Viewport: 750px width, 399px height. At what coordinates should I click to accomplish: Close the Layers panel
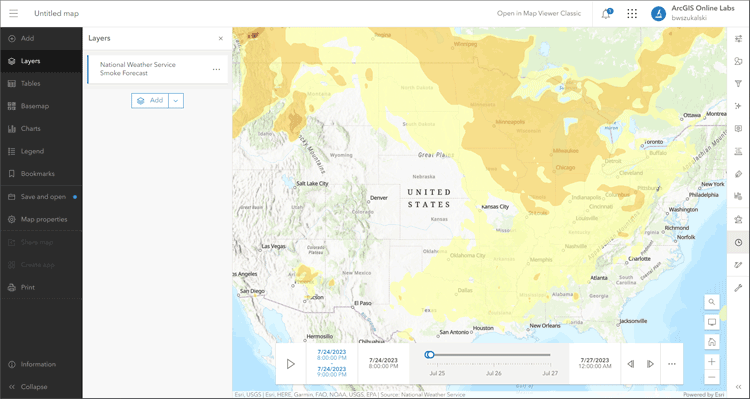coord(221,39)
